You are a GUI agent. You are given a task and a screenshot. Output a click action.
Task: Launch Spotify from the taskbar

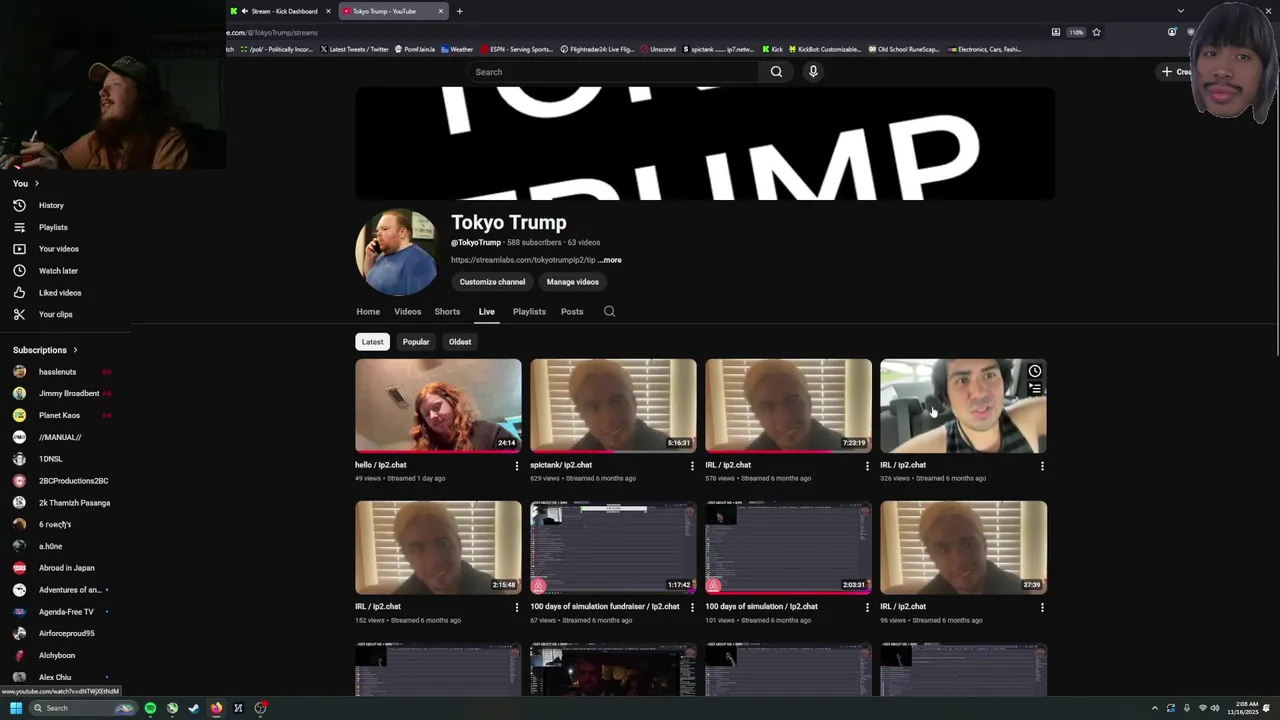click(x=150, y=708)
